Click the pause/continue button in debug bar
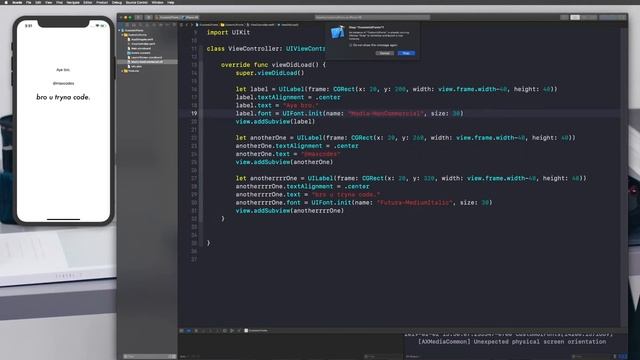Image resolution: width=640 pixels, height=360 pixels. coord(196,331)
